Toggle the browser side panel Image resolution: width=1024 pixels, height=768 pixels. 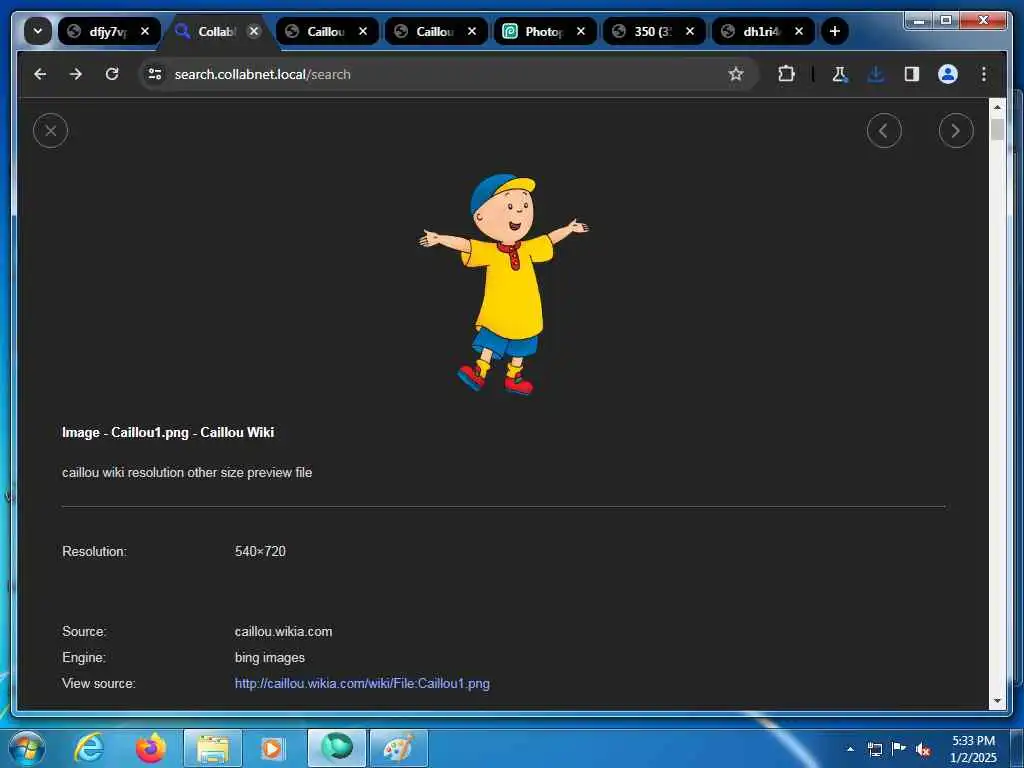(912, 74)
